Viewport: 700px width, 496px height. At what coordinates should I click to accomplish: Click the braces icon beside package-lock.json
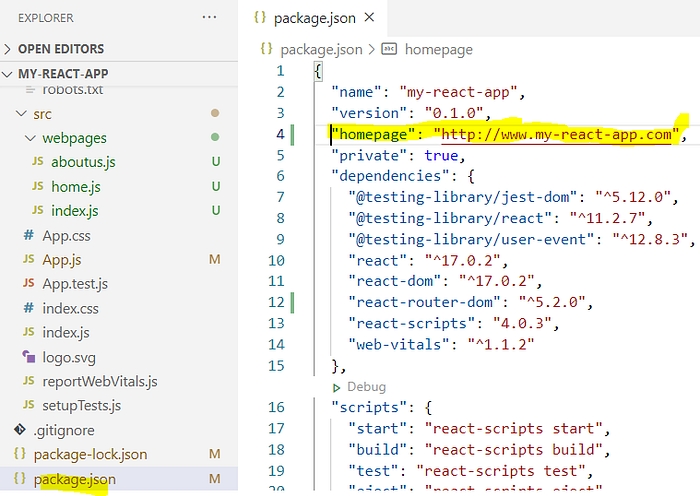[x=19, y=454]
